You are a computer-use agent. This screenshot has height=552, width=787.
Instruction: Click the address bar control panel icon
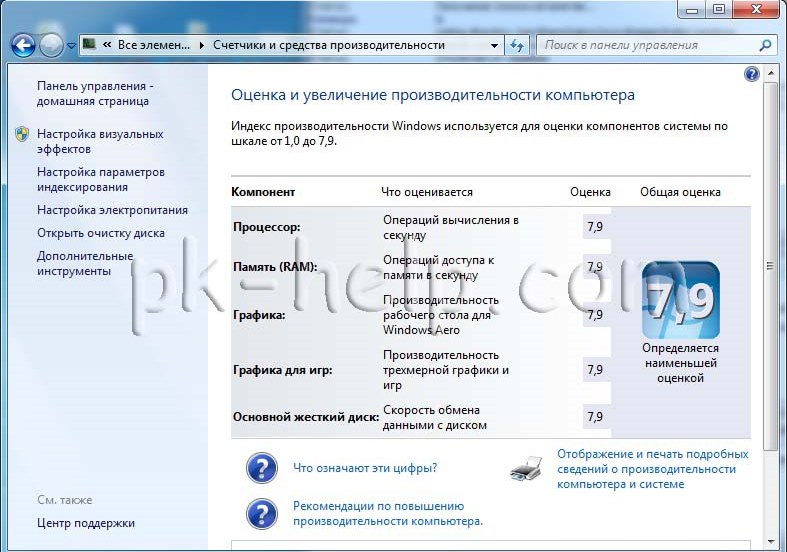click(x=89, y=45)
